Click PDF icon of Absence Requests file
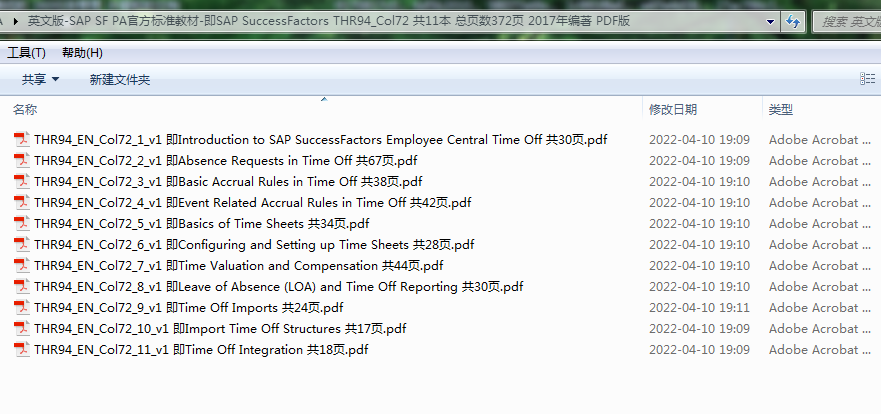The image size is (881, 414). pos(22,161)
